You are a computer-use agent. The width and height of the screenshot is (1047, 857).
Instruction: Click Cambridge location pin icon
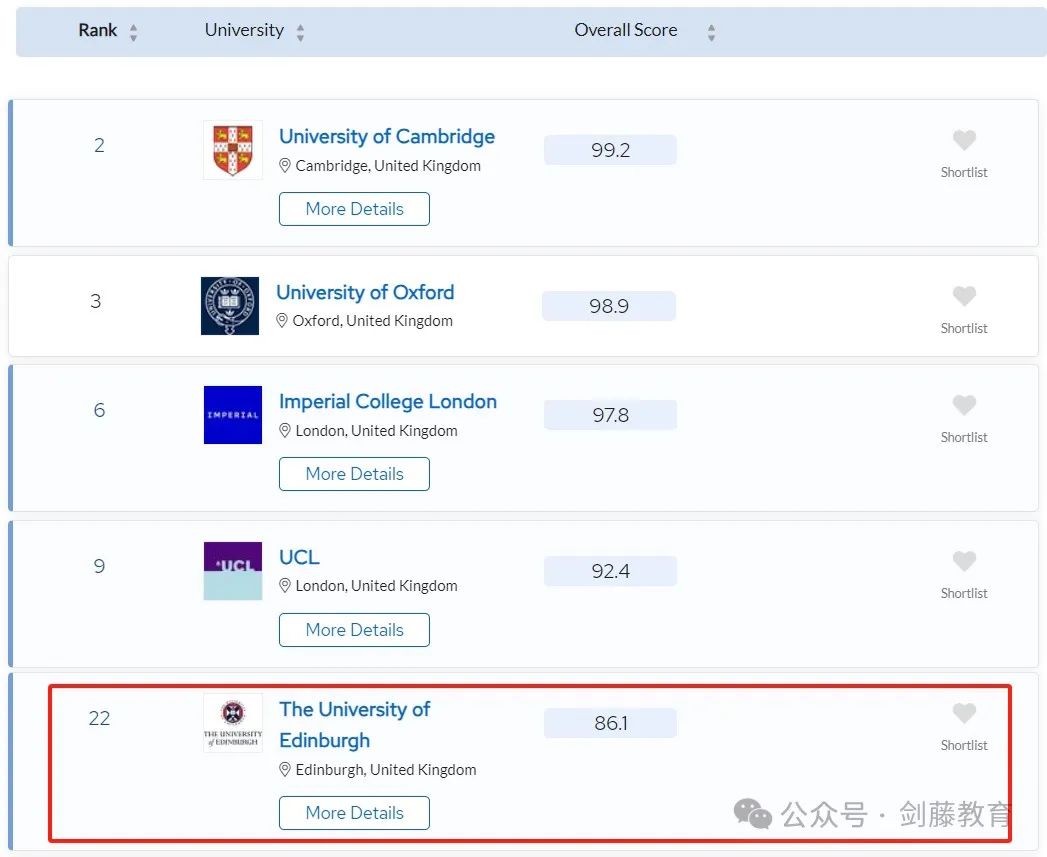284,166
